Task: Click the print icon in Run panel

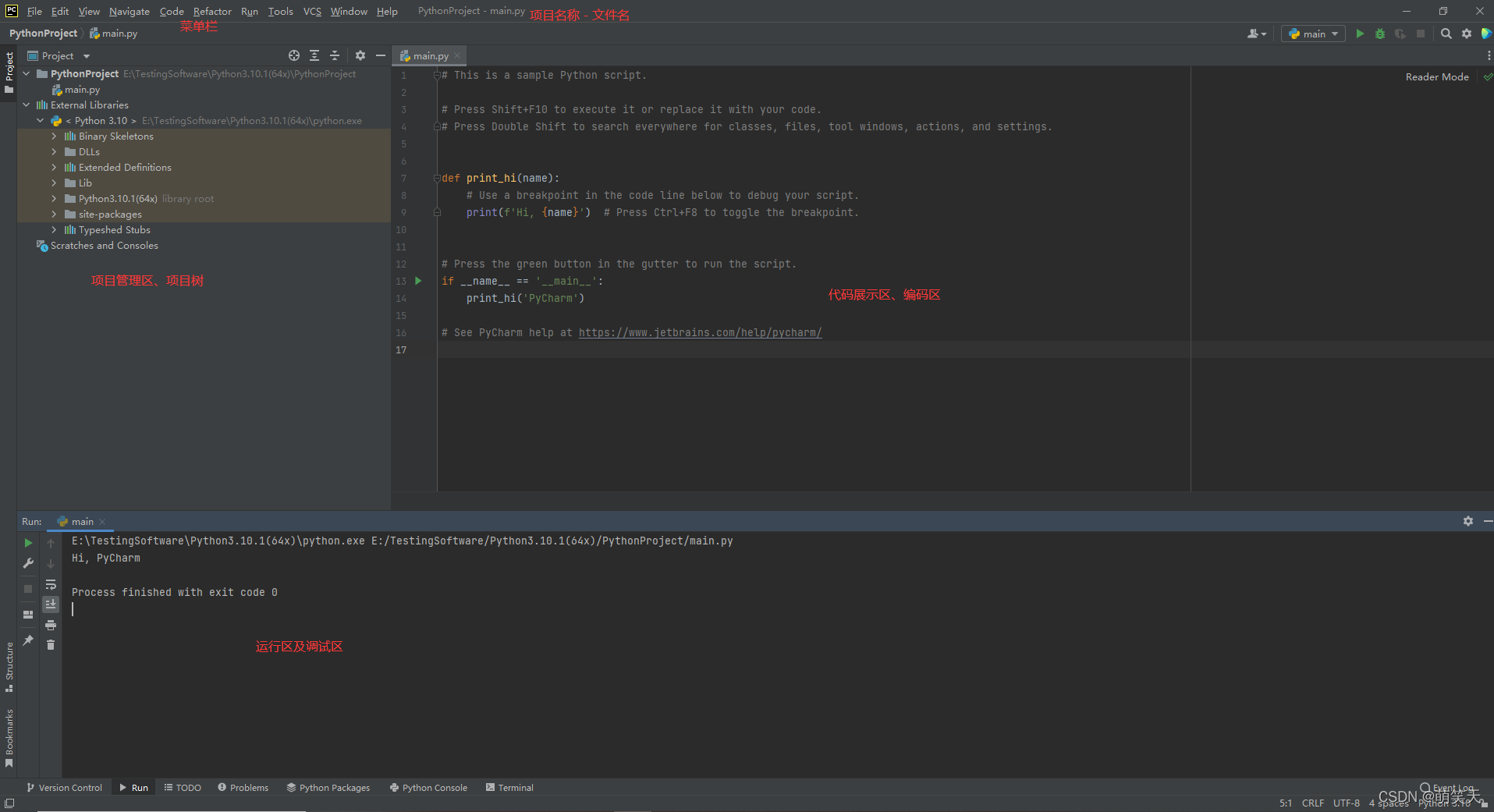Action: pyautogui.click(x=51, y=625)
